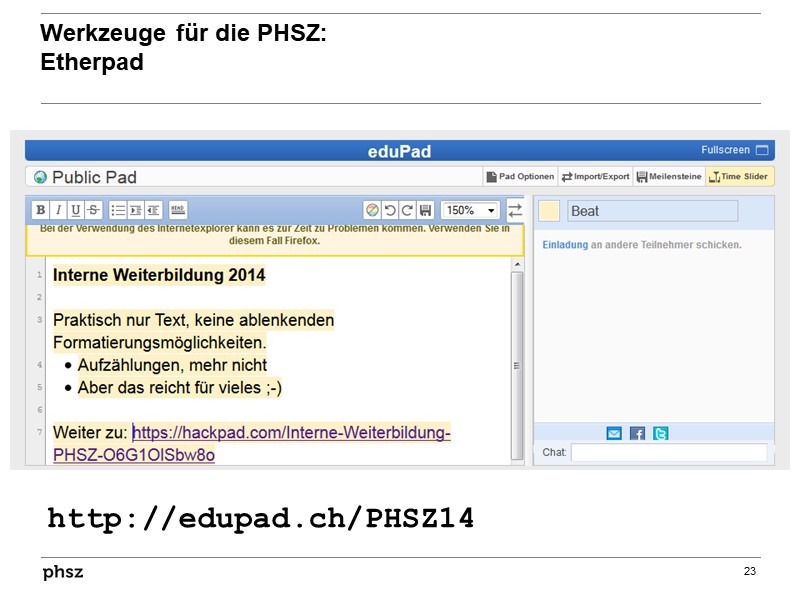Share the pad on Facebook
The height and width of the screenshot is (600, 800).
[x=638, y=433]
